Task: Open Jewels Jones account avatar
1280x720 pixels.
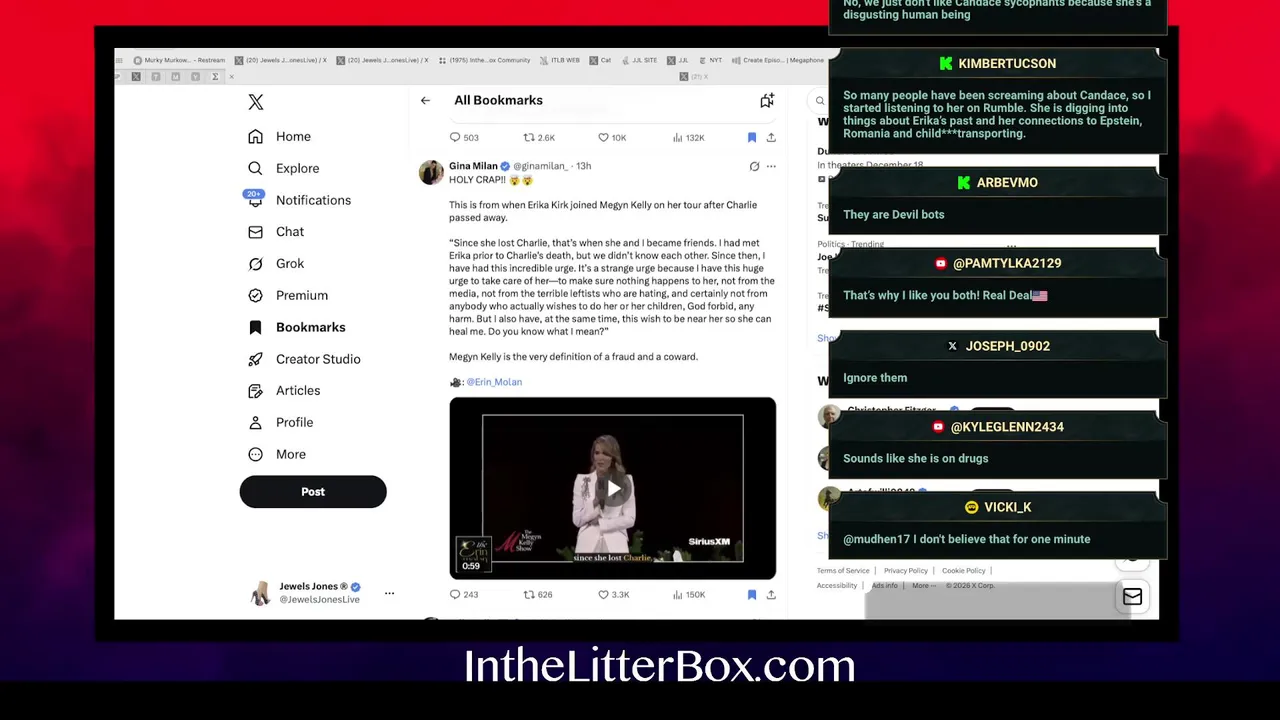Action: (x=260, y=593)
